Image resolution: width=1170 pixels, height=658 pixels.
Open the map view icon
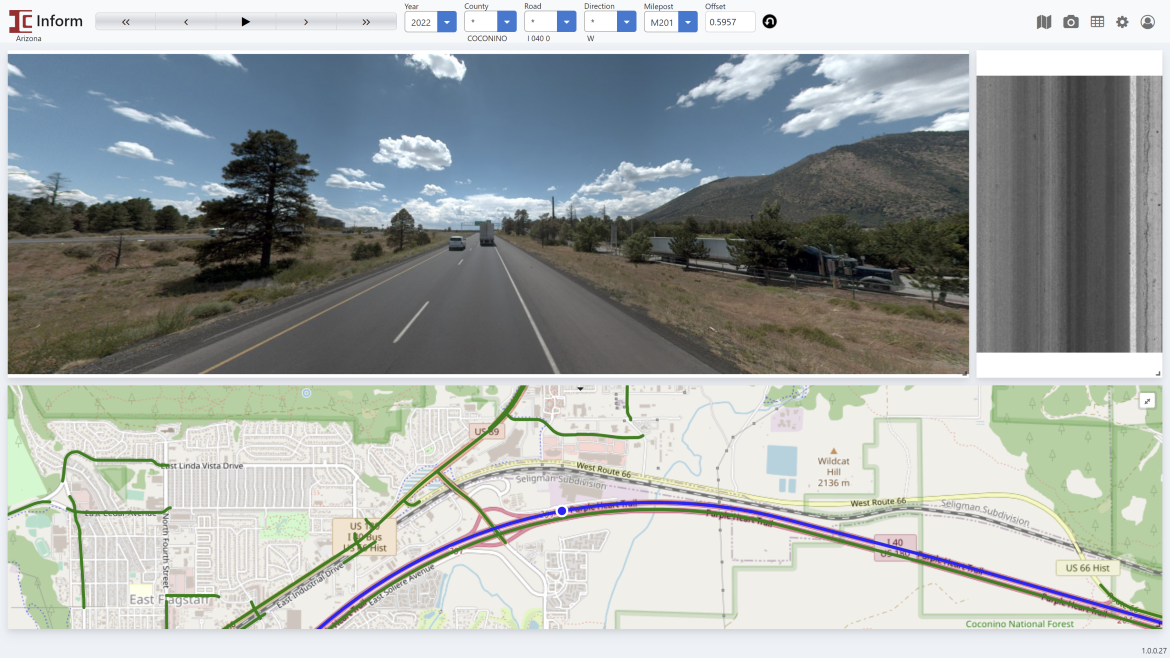click(1044, 22)
